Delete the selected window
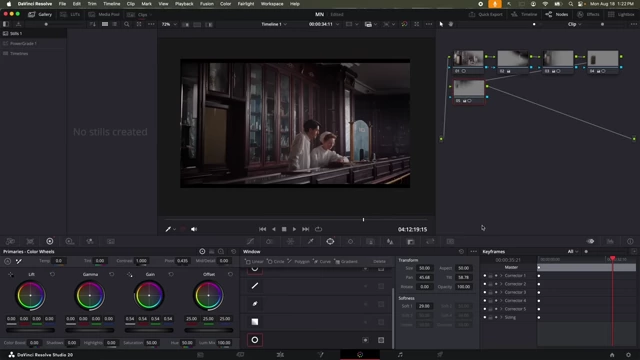640x360 pixels. 379,261
